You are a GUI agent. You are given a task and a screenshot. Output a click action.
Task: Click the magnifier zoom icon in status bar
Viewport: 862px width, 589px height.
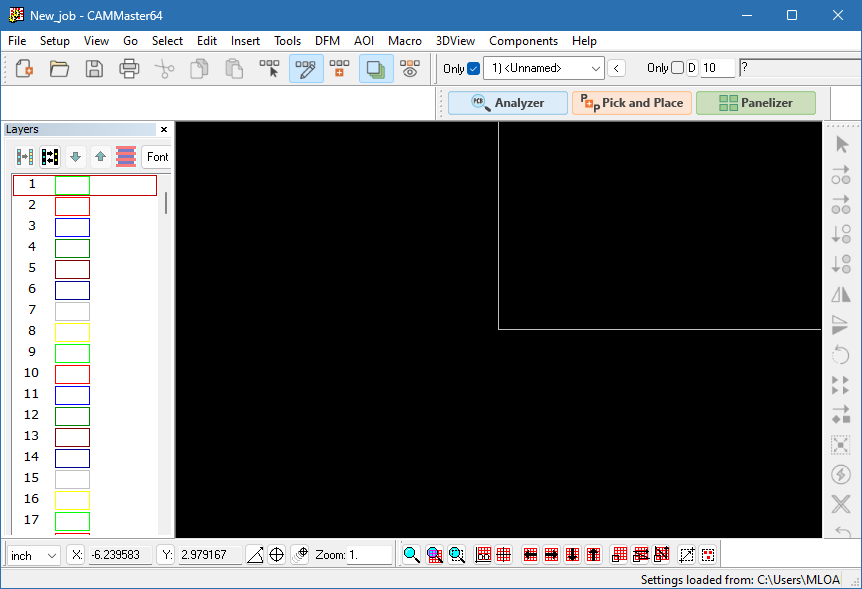(x=411, y=555)
